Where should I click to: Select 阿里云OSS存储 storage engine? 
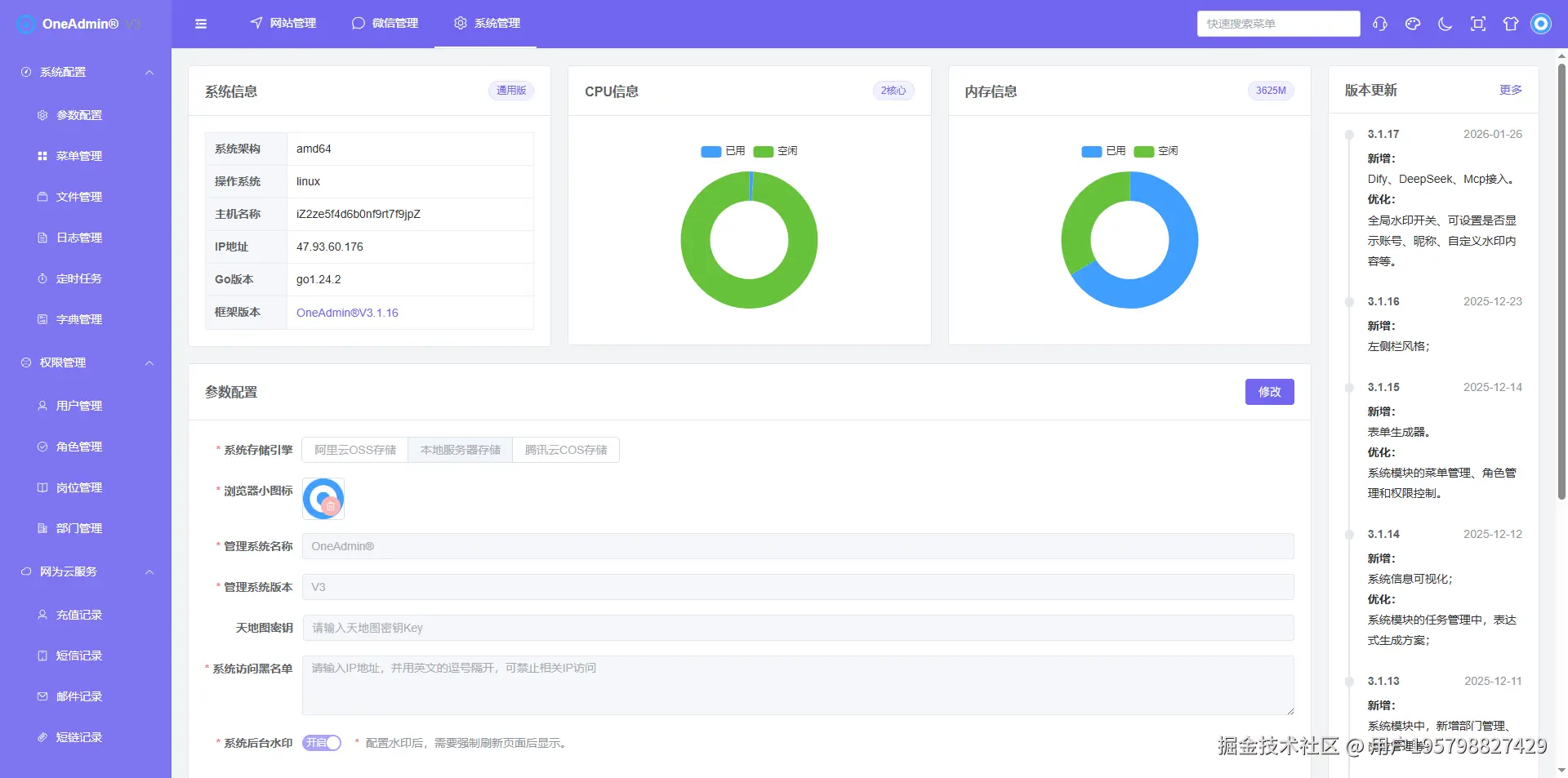pyautogui.click(x=354, y=449)
